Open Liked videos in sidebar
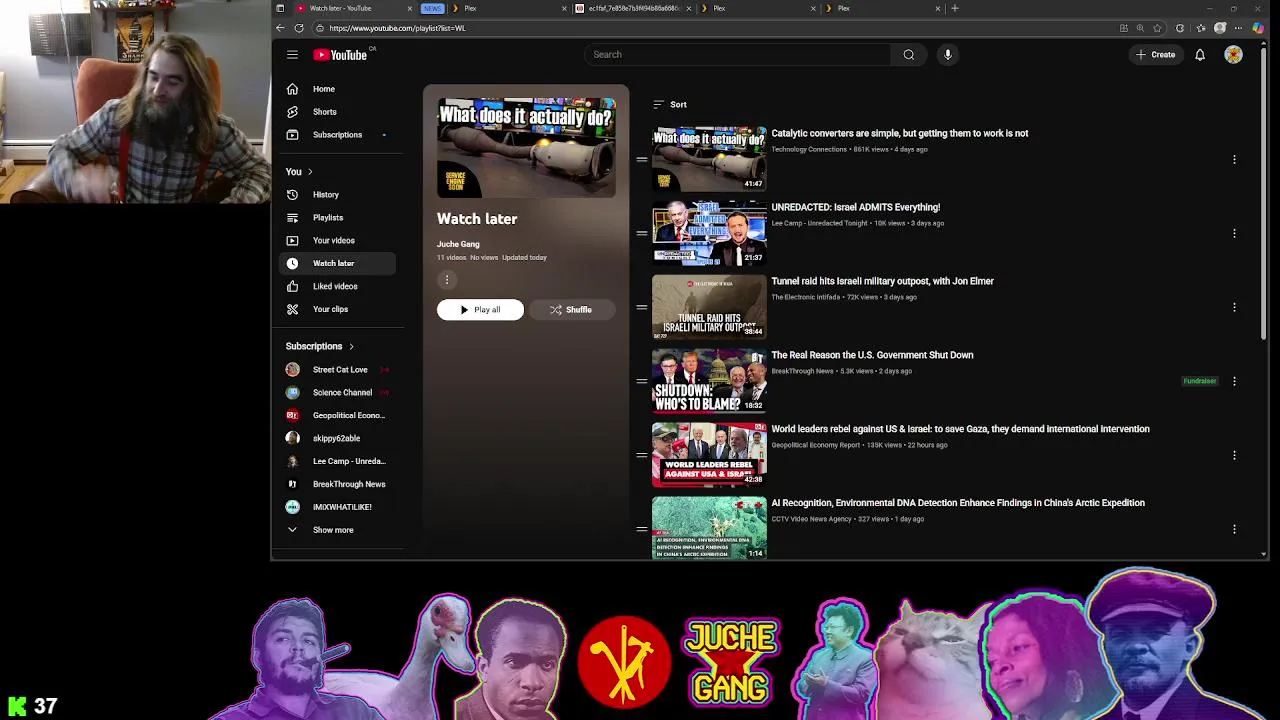 (x=336, y=286)
